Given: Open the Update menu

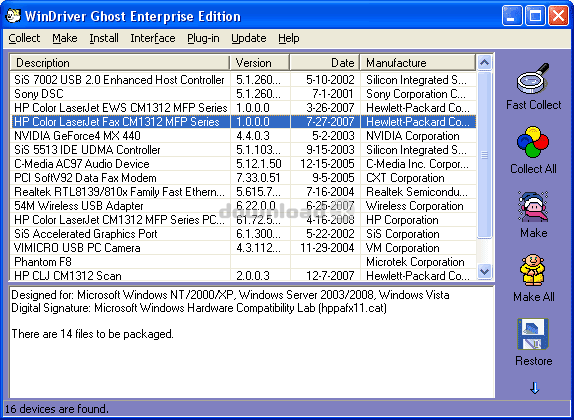Looking at the screenshot, I should 249,38.
